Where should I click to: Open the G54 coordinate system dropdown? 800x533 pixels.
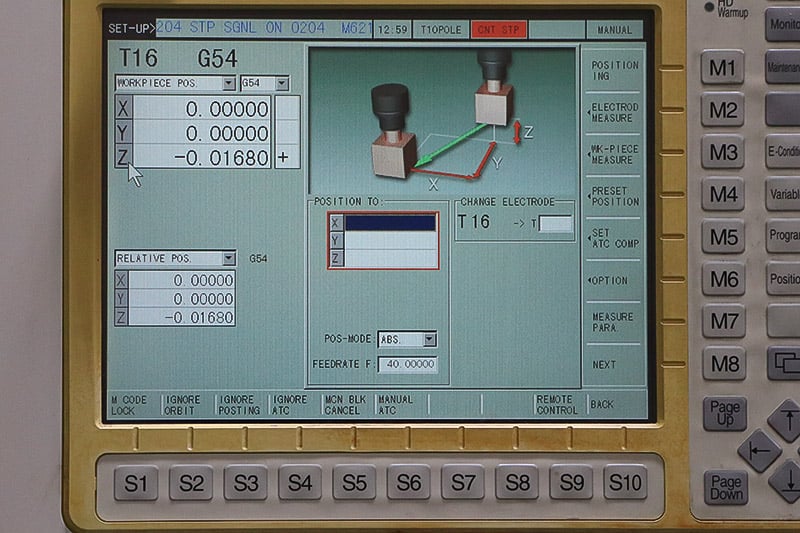coord(282,83)
